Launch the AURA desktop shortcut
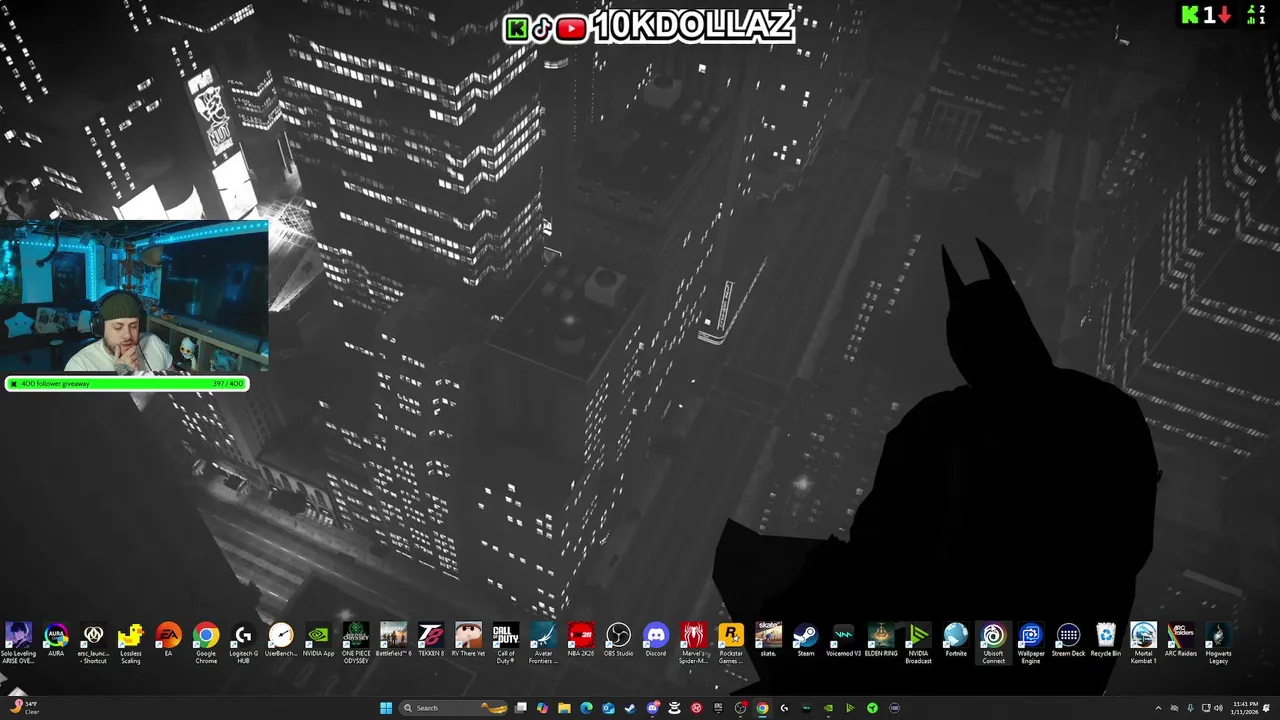This screenshot has width=1280, height=720. (x=56, y=640)
